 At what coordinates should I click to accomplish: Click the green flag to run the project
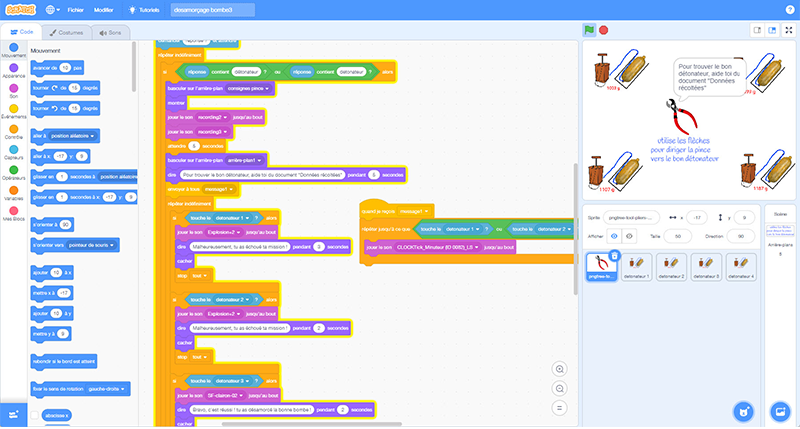[588, 31]
